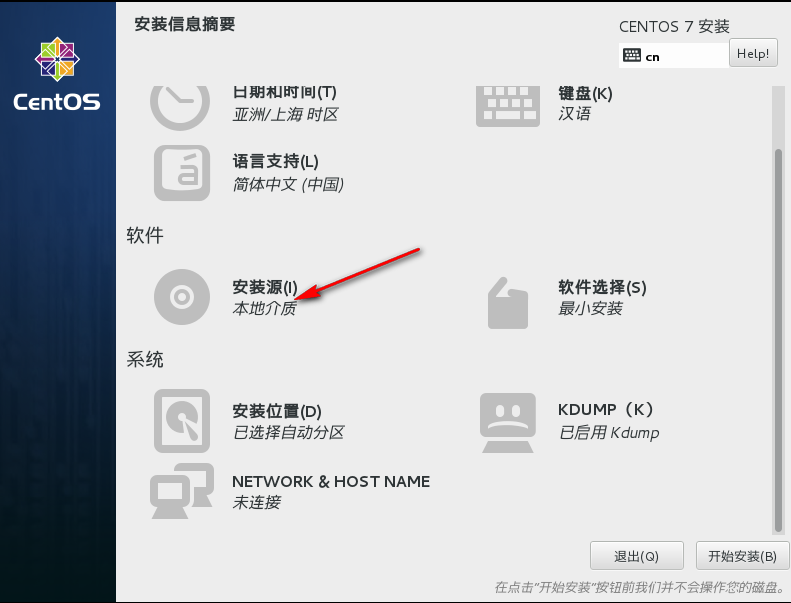Open the Software Selection package icon
The height and width of the screenshot is (603, 791).
point(507,303)
